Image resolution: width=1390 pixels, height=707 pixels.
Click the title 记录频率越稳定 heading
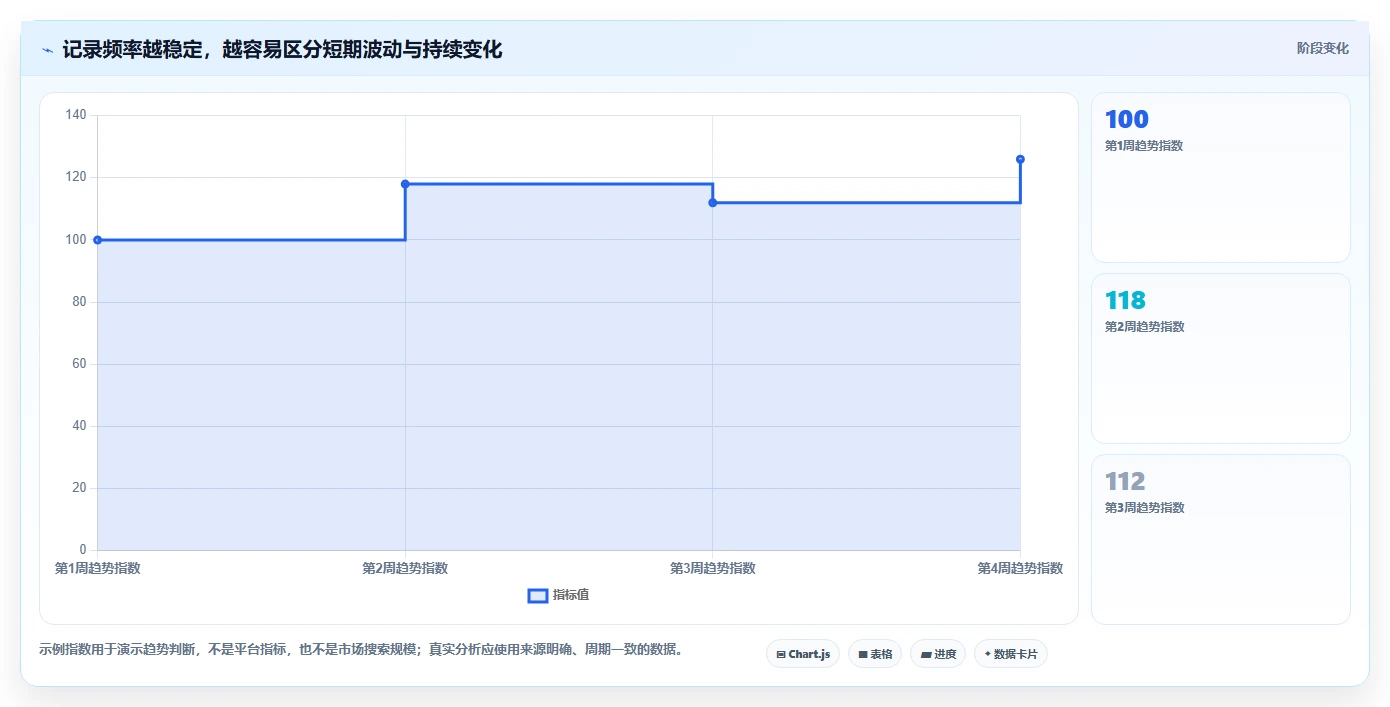[282, 50]
